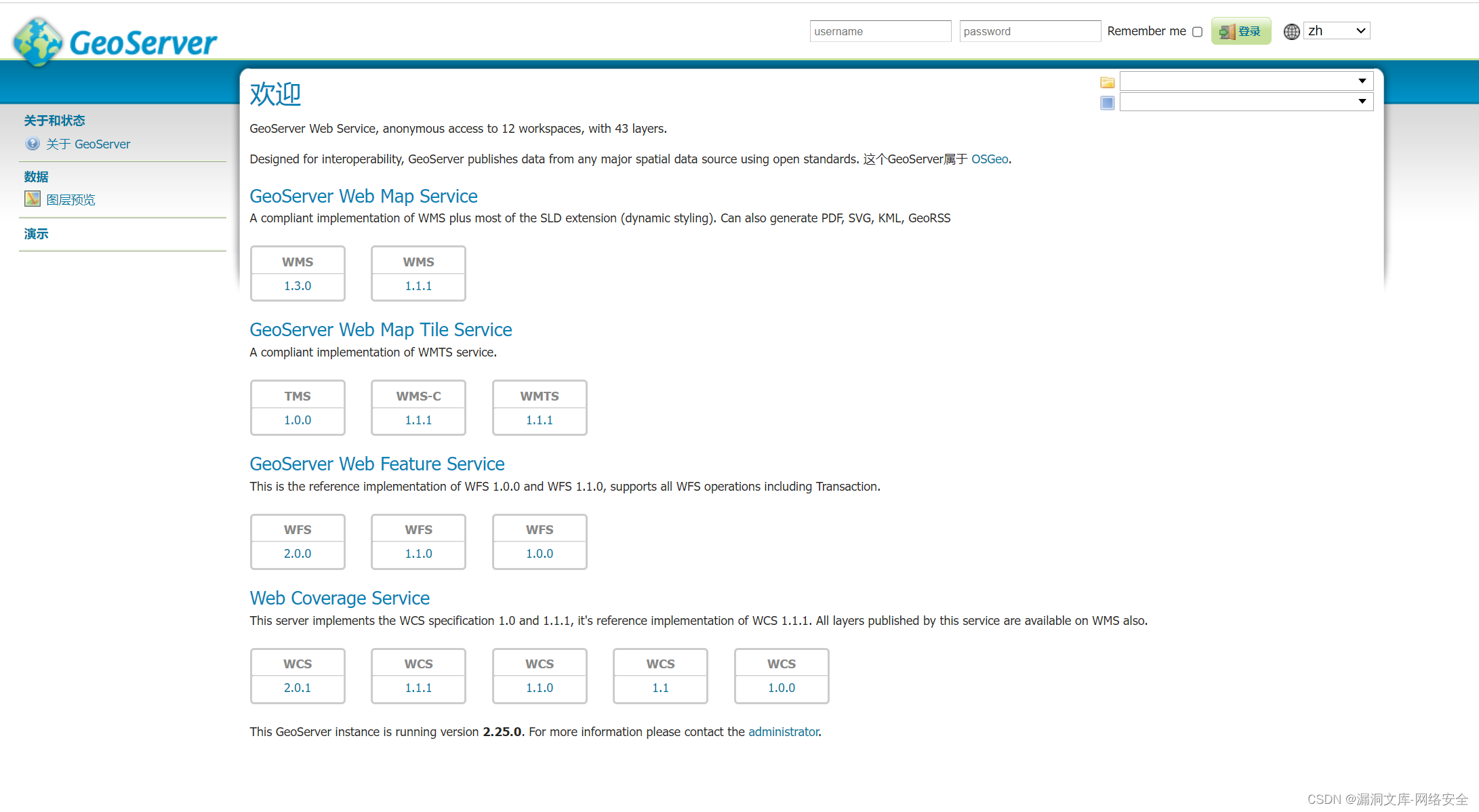Click the GeoServer Web Feature Service heading

(377, 464)
